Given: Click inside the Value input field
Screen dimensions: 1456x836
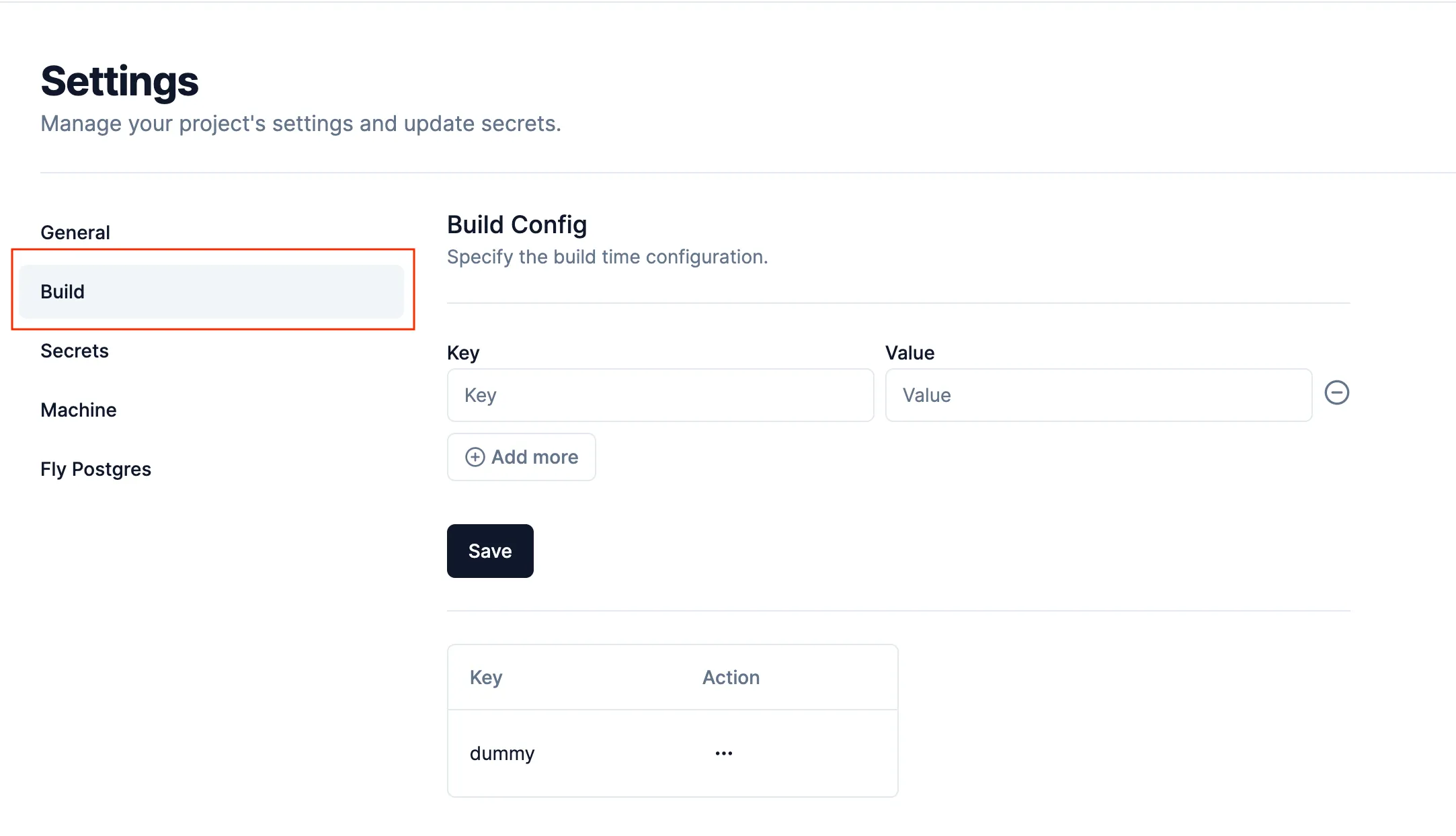Looking at the screenshot, I should coord(1098,395).
